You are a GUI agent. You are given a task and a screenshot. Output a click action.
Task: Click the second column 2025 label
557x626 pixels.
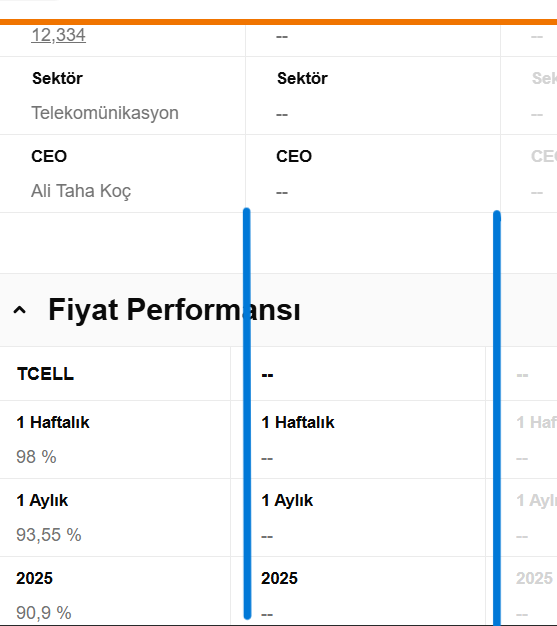(279, 578)
